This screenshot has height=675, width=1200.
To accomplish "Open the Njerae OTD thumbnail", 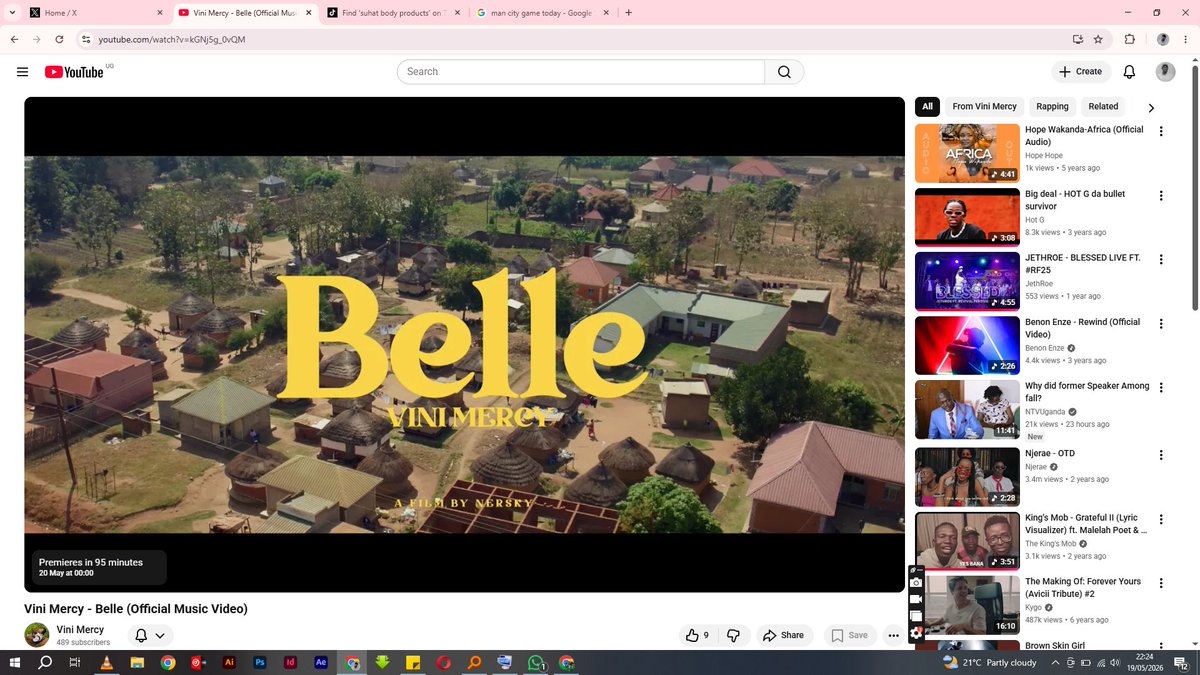I will 967,477.
